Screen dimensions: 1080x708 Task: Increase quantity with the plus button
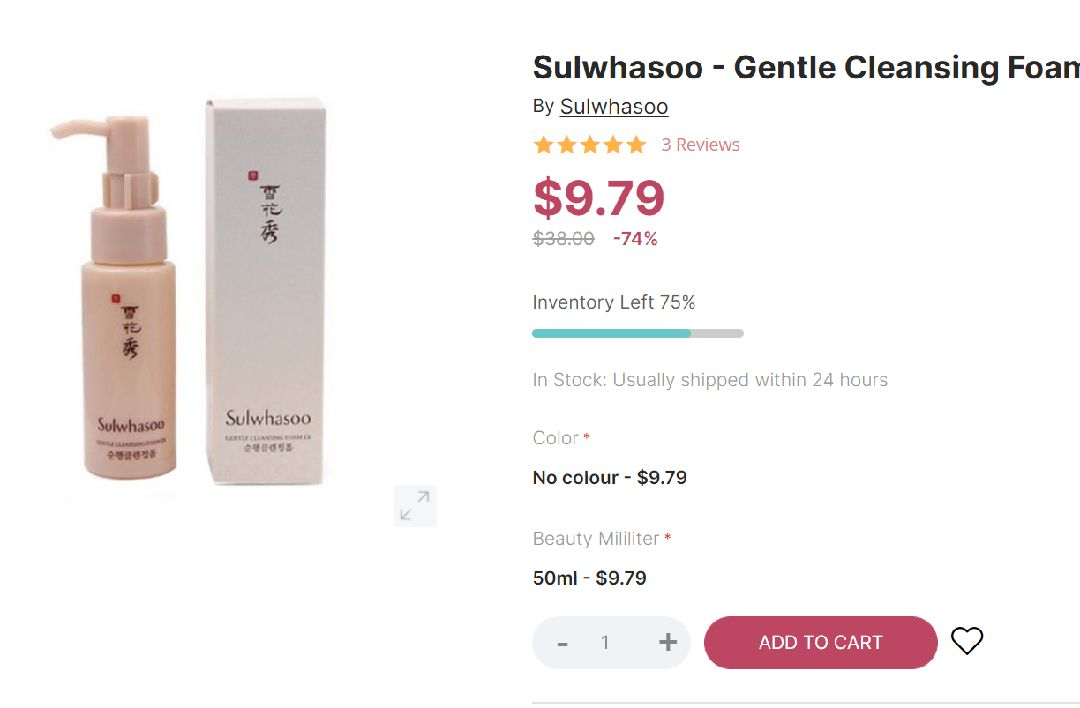pos(668,642)
